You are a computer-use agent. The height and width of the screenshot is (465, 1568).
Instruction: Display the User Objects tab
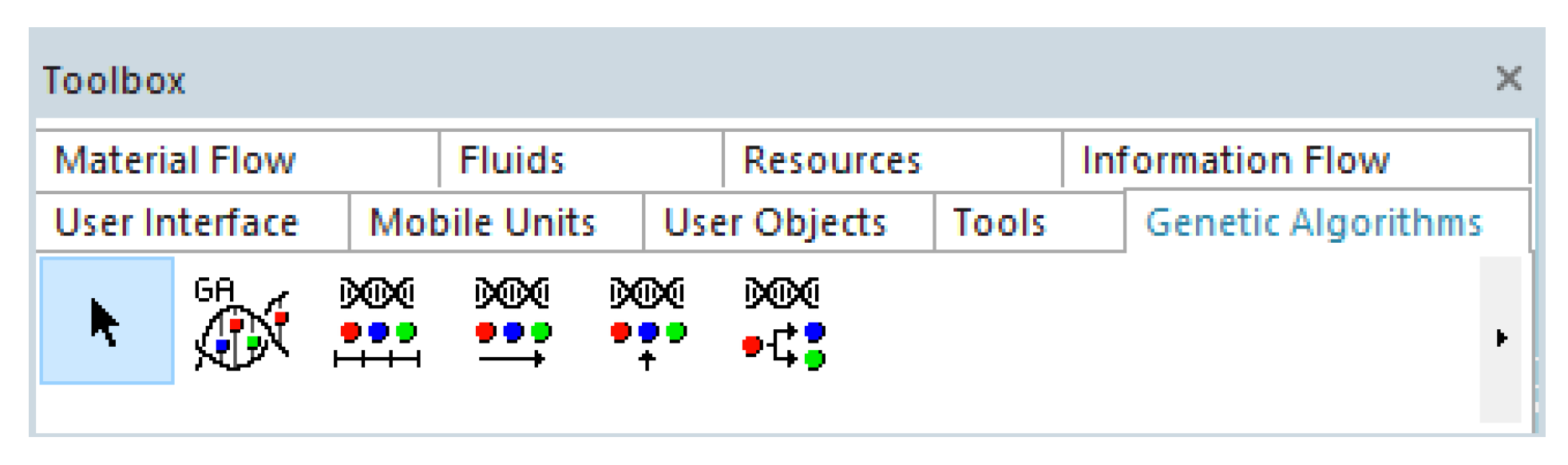[775, 223]
